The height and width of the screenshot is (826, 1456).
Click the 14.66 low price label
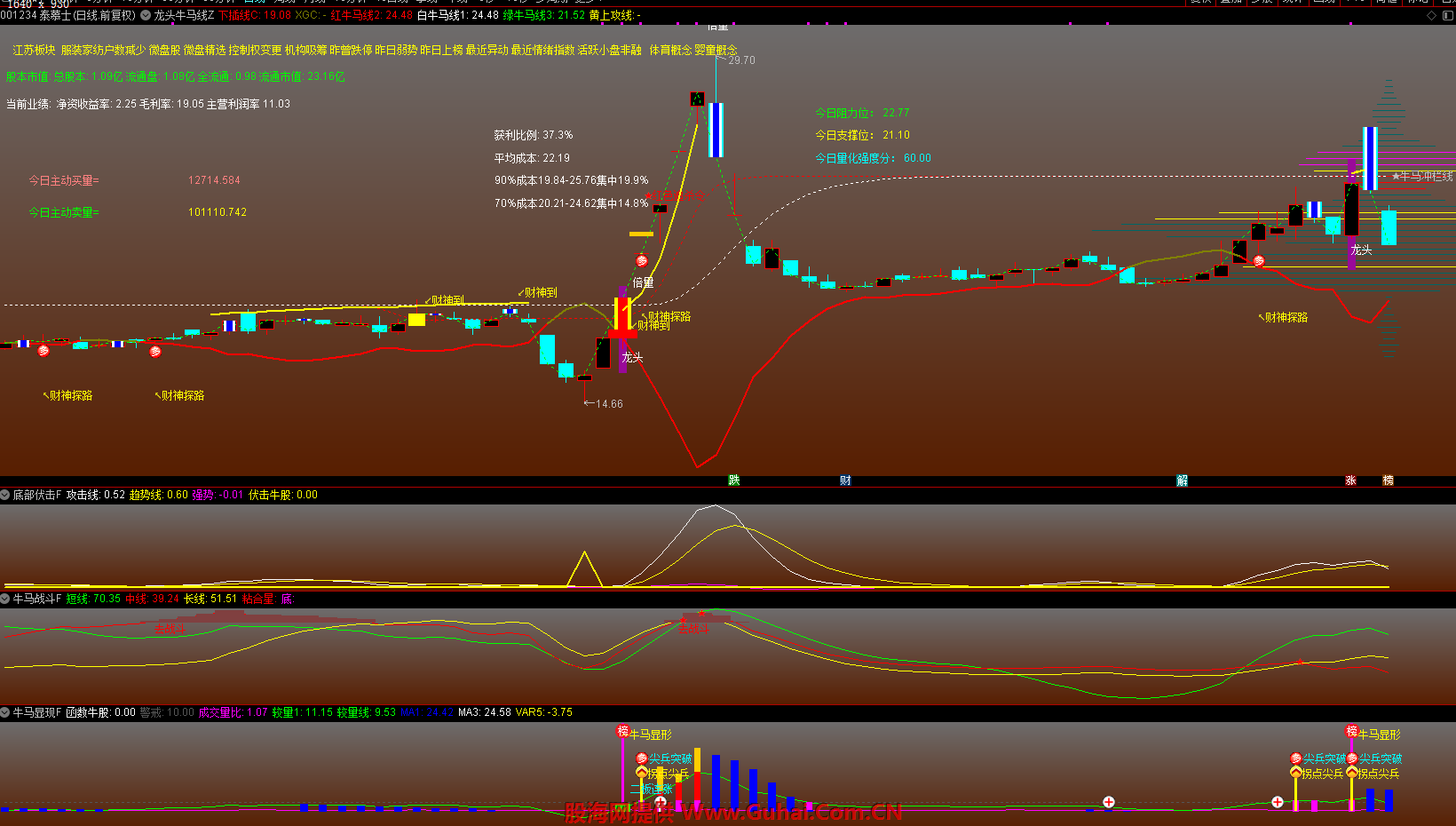tap(609, 404)
